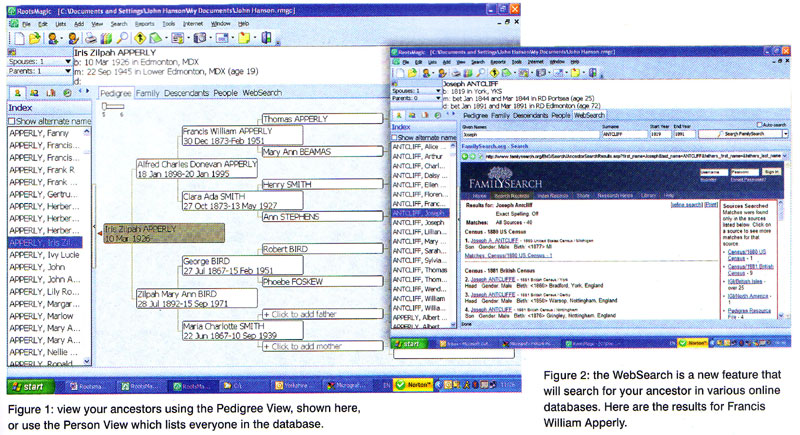Switch to People tab in left window
Image resolution: width=800 pixels, height=435 pixels.
[x=226, y=93]
